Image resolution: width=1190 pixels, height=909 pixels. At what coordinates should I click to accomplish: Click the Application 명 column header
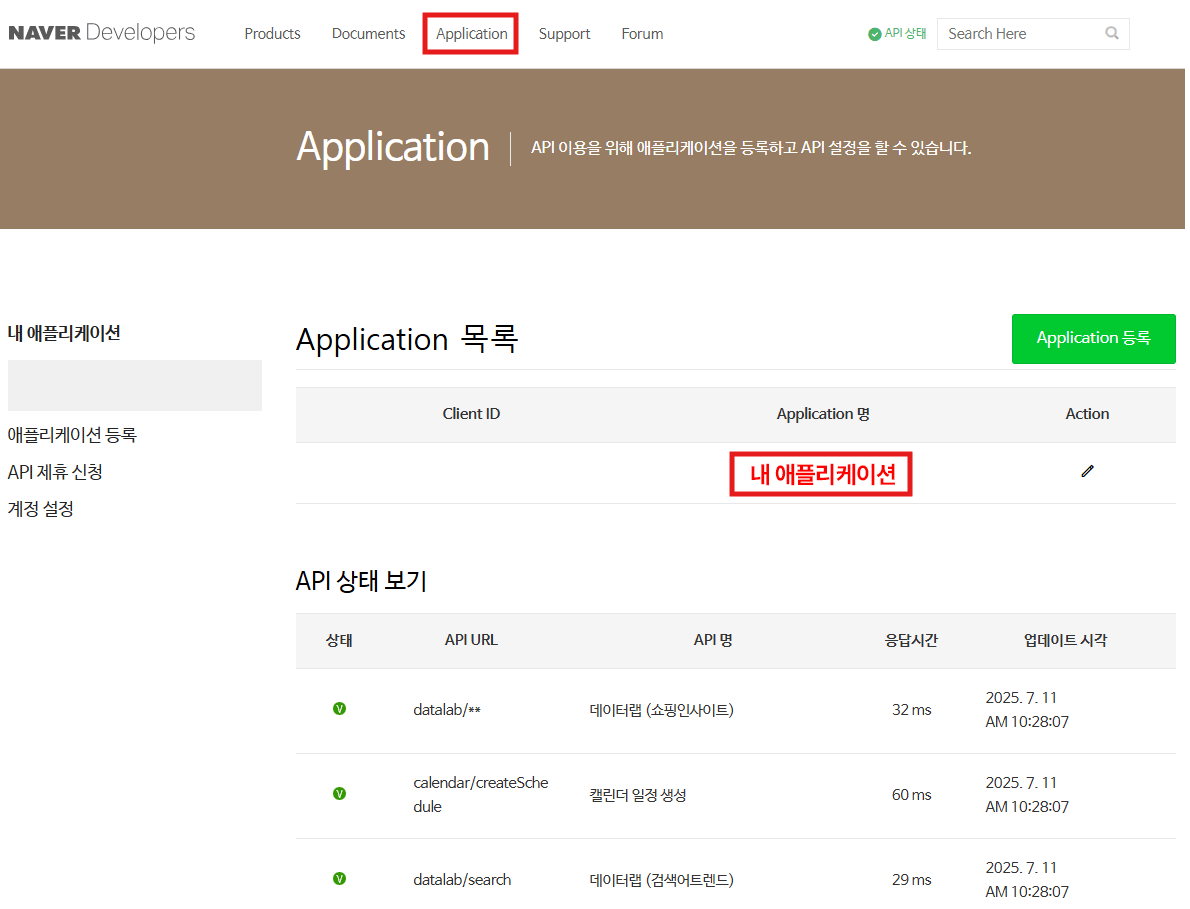click(x=823, y=414)
